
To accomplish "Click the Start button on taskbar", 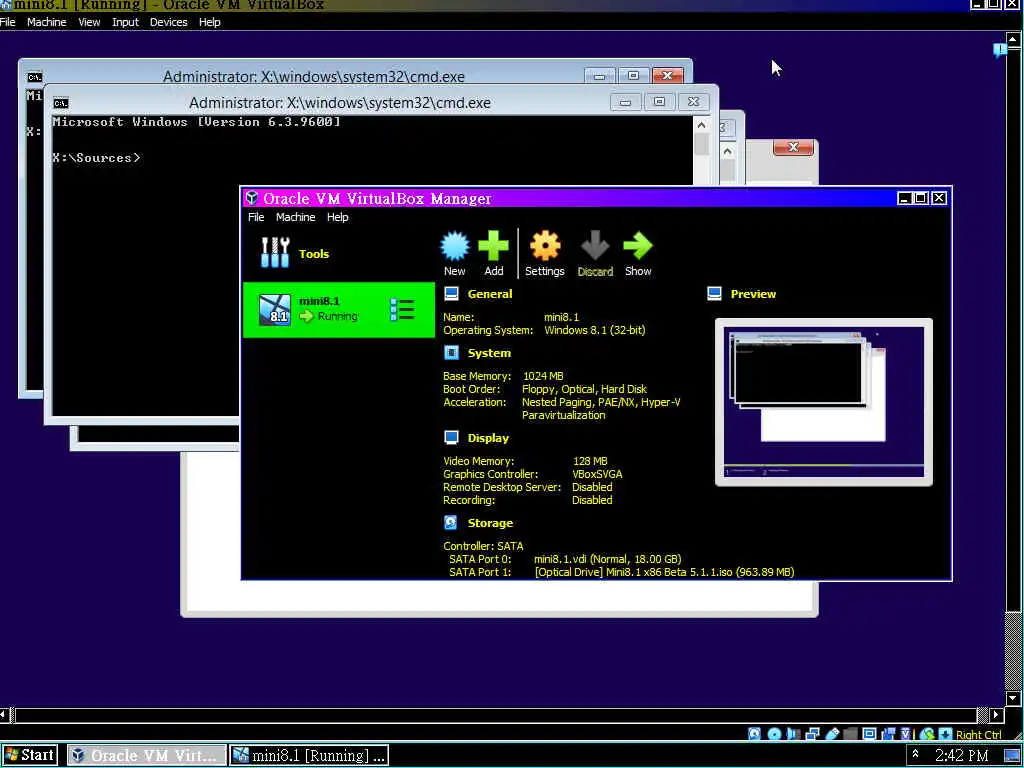I will pos(30,755).
